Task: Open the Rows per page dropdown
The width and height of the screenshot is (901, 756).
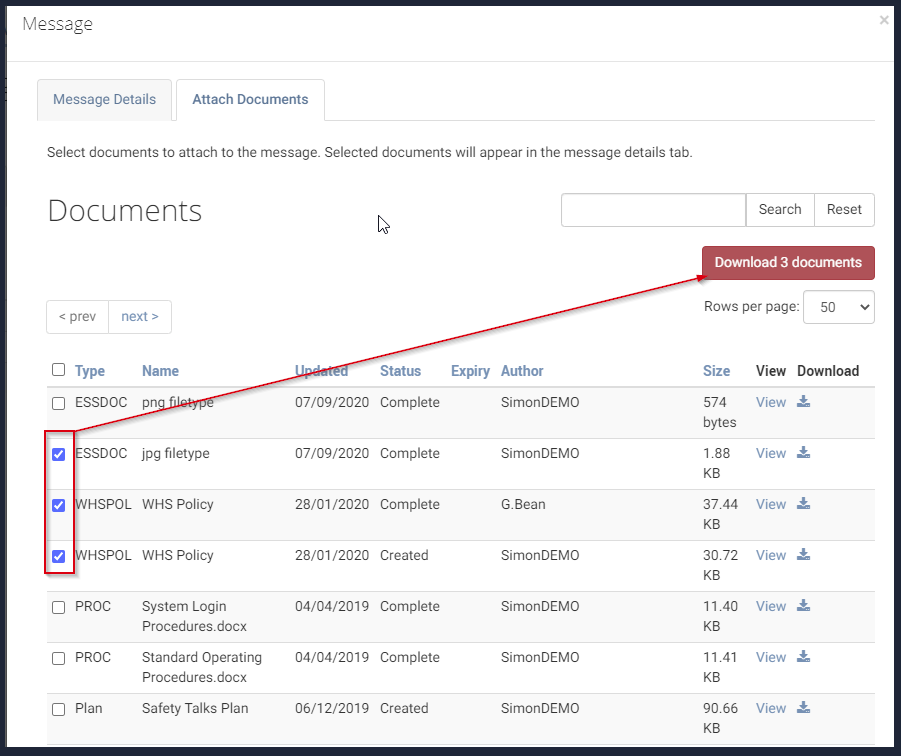Action: tap(839, 307)
